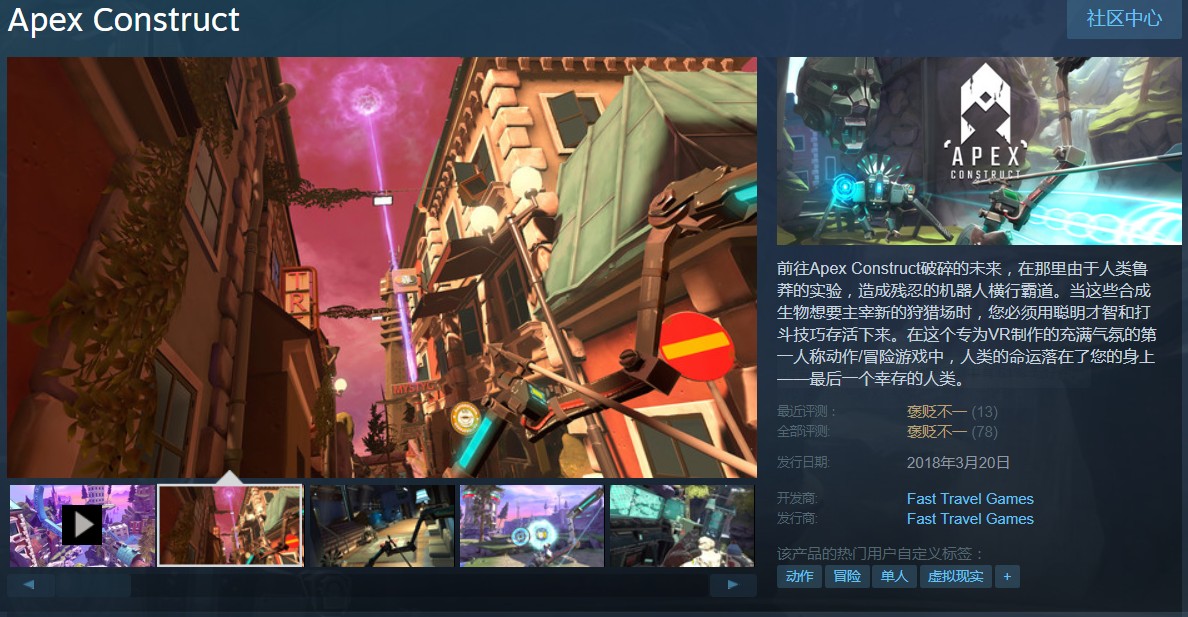Select the rightmost dark interior screenshot thumbnail
Viewport: 1188px width, 617px height.
click(x=681, y=525)
